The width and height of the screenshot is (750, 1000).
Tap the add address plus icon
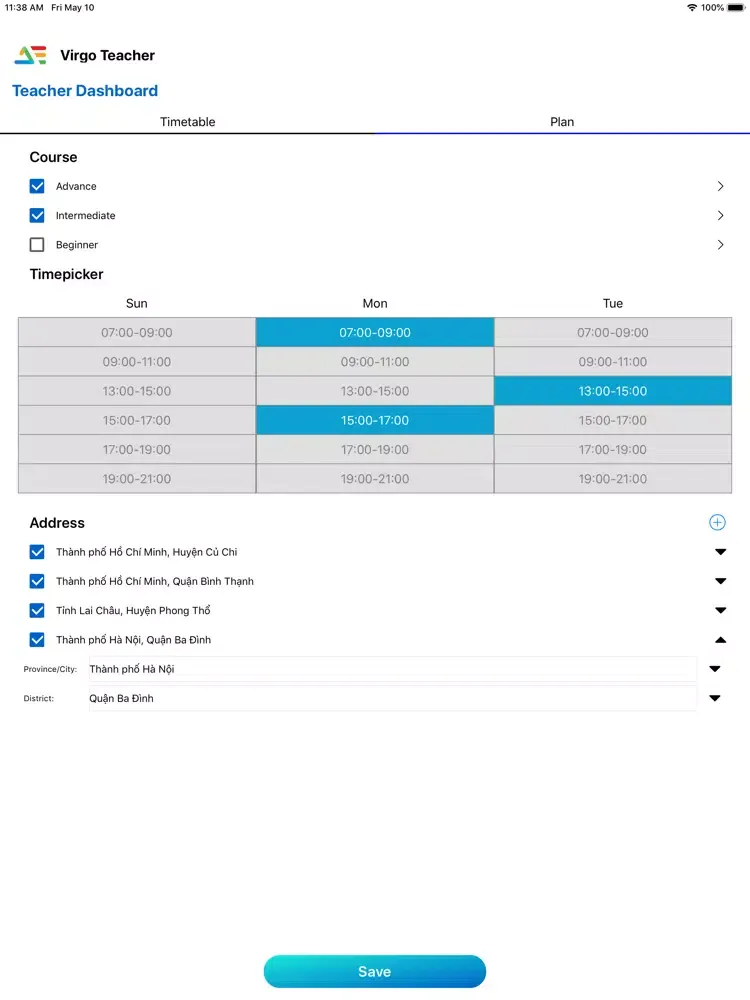717,522
